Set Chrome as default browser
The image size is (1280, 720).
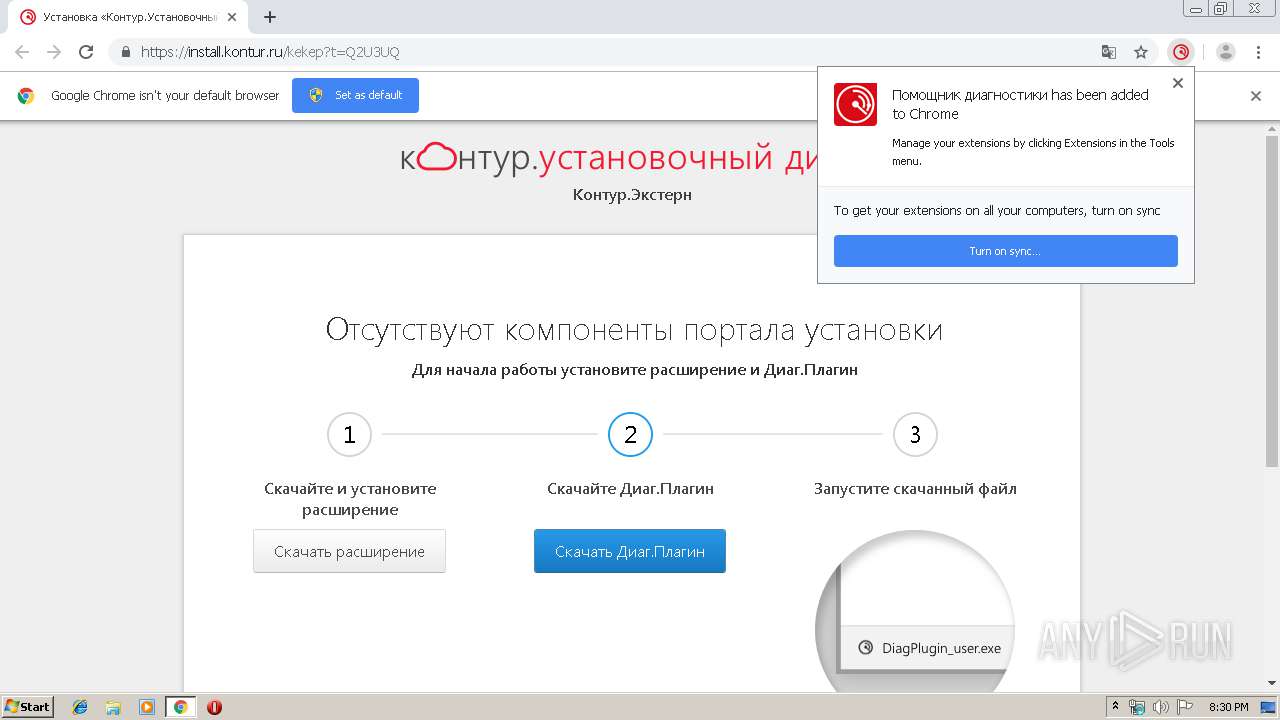coord(355,95)
